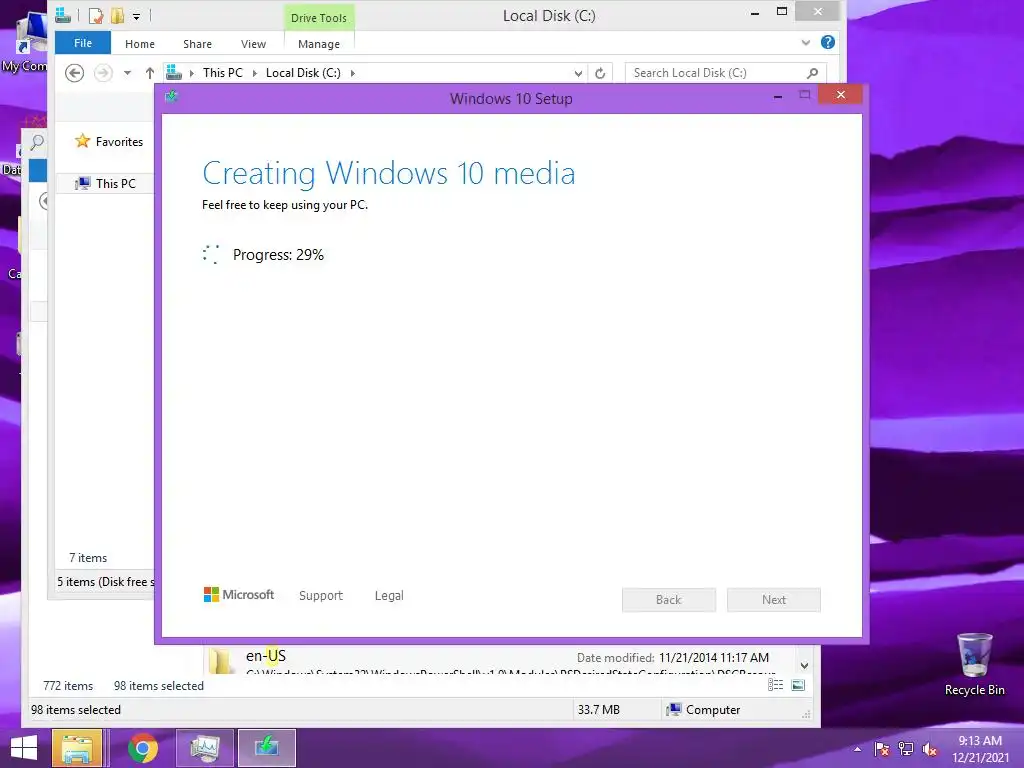The image size is (1024, 768).
Task: Click the magnifier icon in left window
Action: 37,142
